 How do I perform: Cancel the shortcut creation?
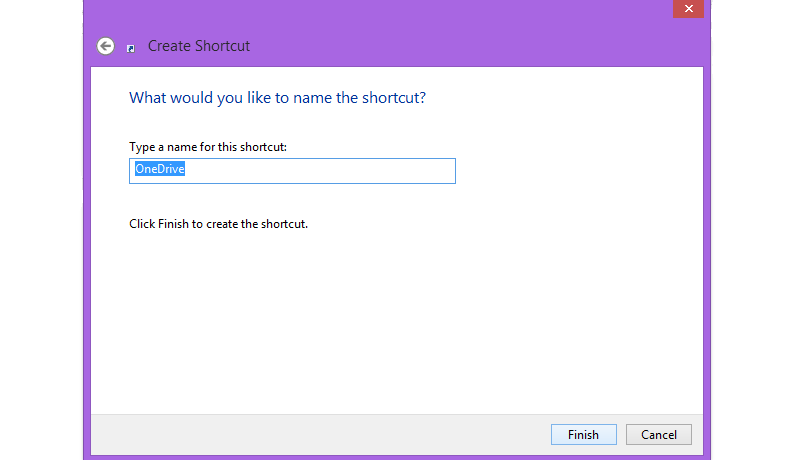(659, 434)
